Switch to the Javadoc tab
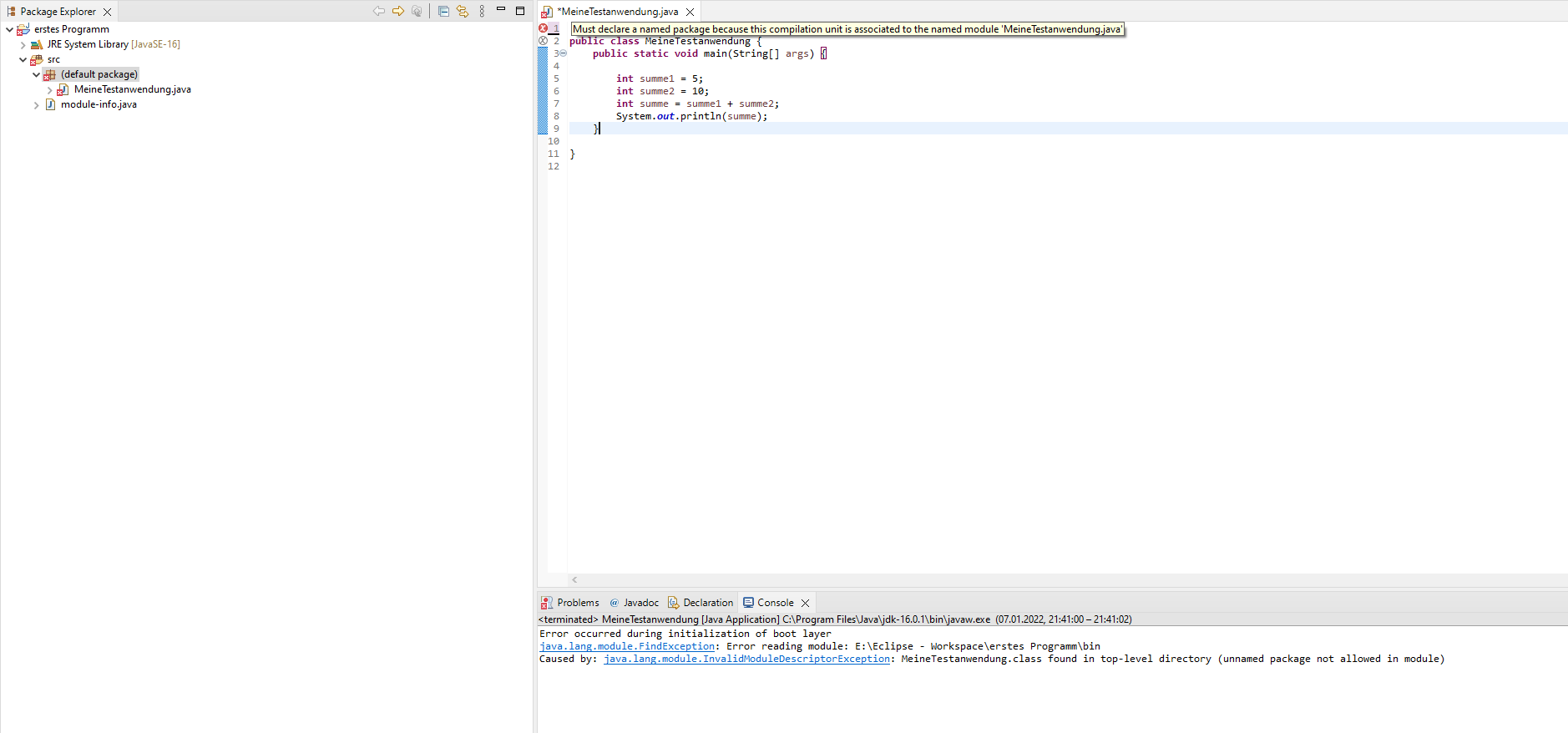The width and height of the screenshot is (1568, 733). click(635, 603)
